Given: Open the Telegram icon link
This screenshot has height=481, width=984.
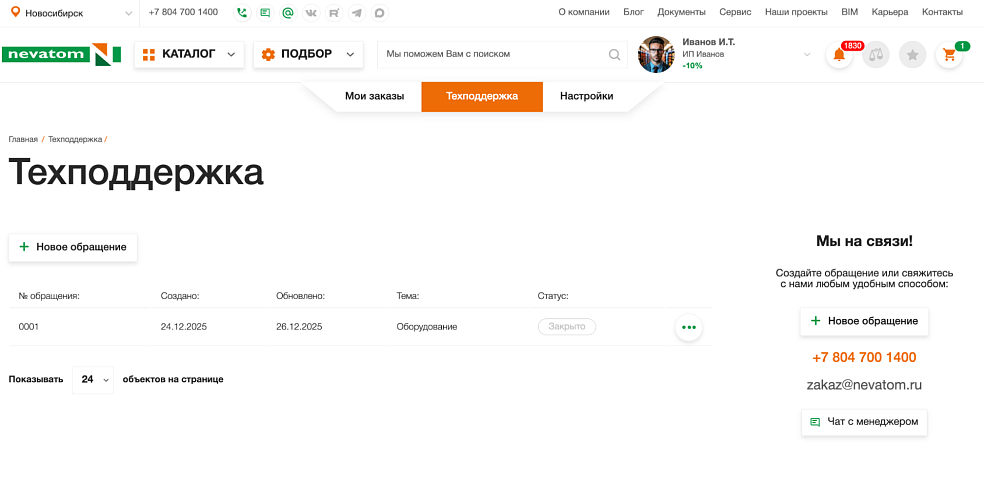Looking at the screenshot, I should click(357, 13).
